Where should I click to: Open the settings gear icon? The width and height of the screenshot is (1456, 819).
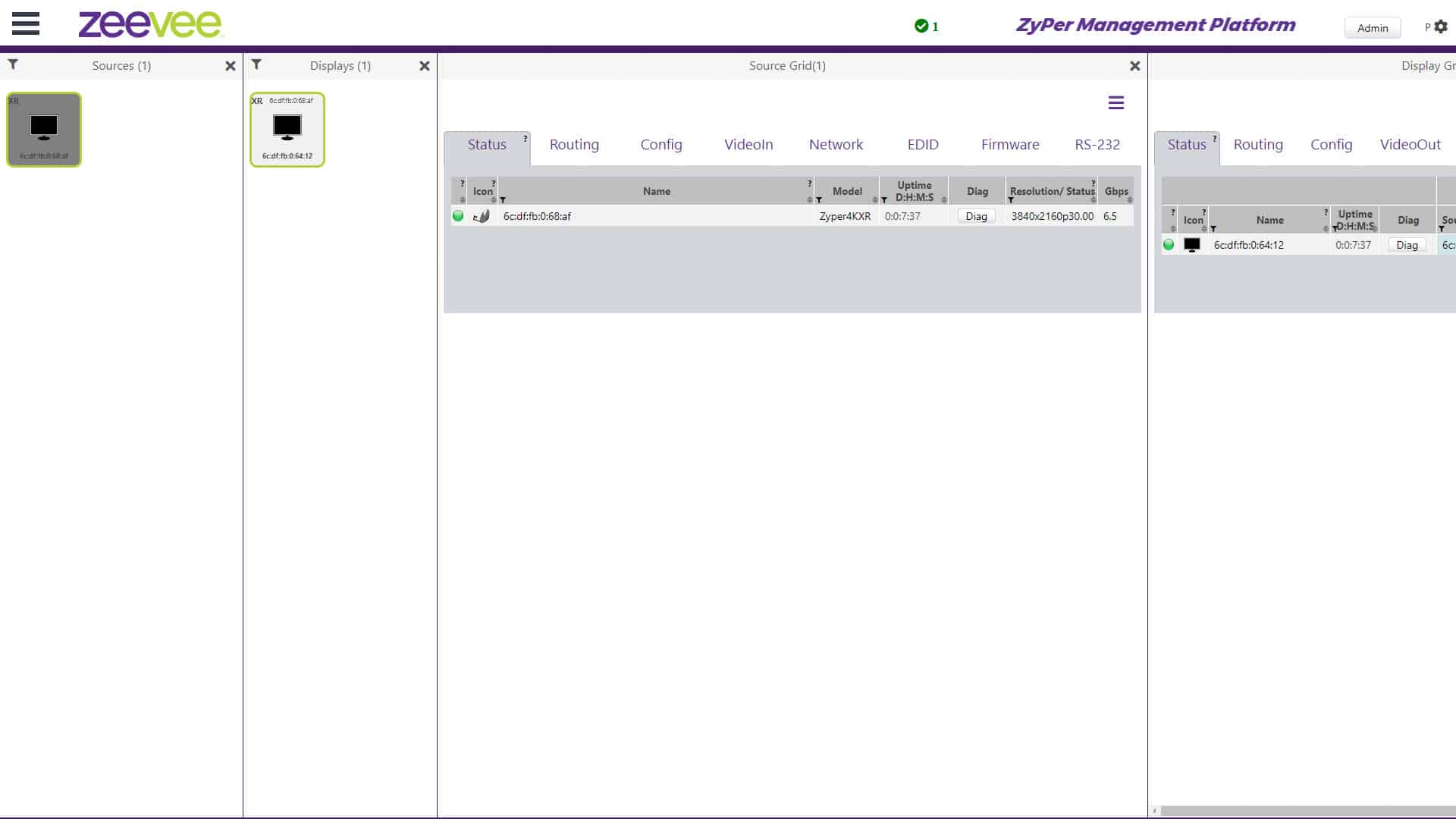[1441, 27]
